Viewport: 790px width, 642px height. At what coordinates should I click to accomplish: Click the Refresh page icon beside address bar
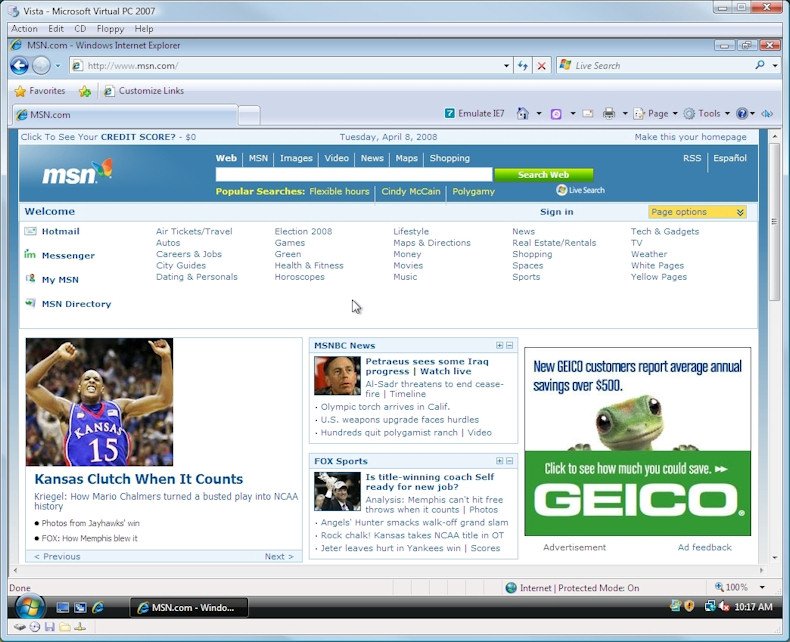point(522,66)
